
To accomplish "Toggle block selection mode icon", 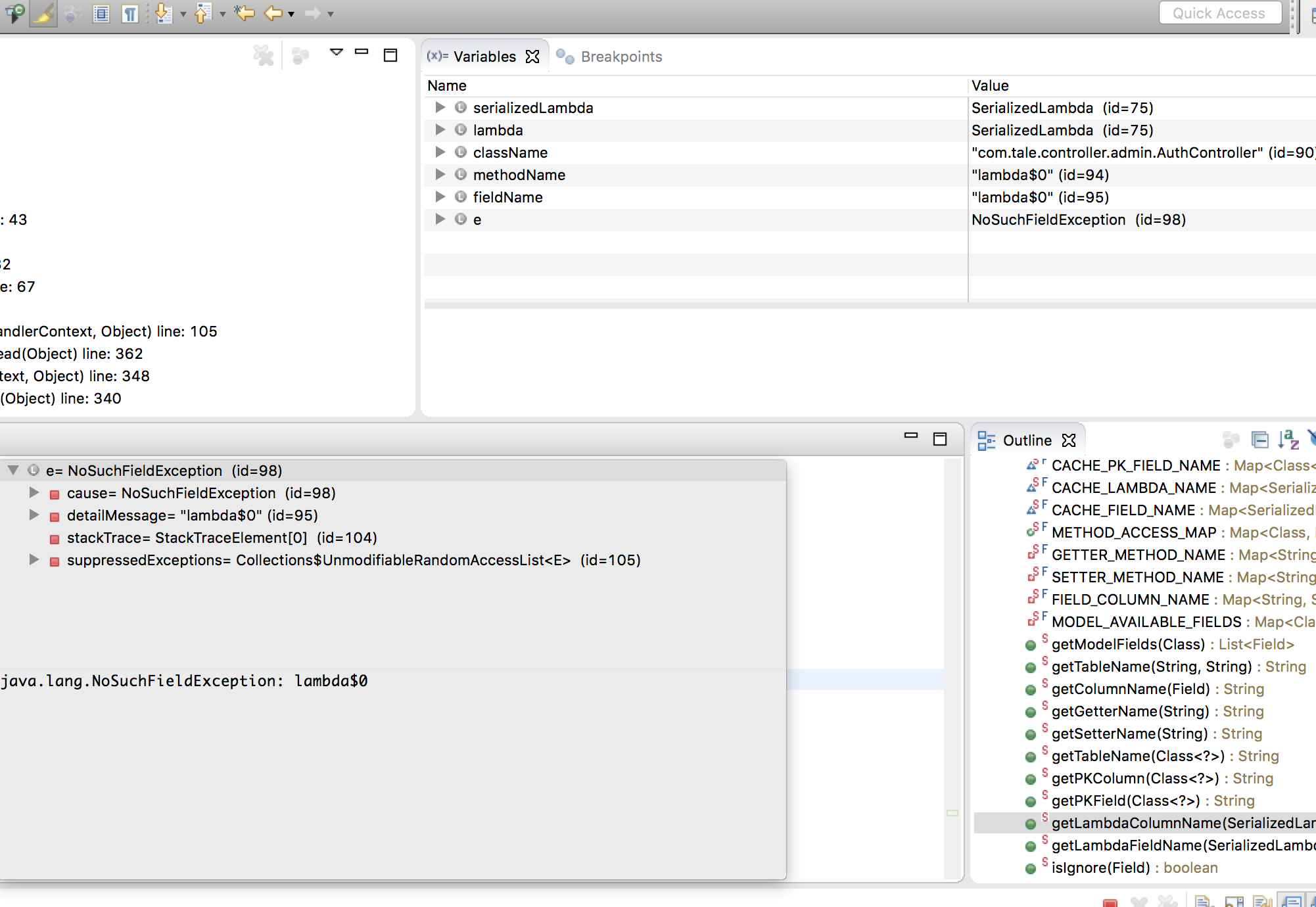I will [101, 13].
